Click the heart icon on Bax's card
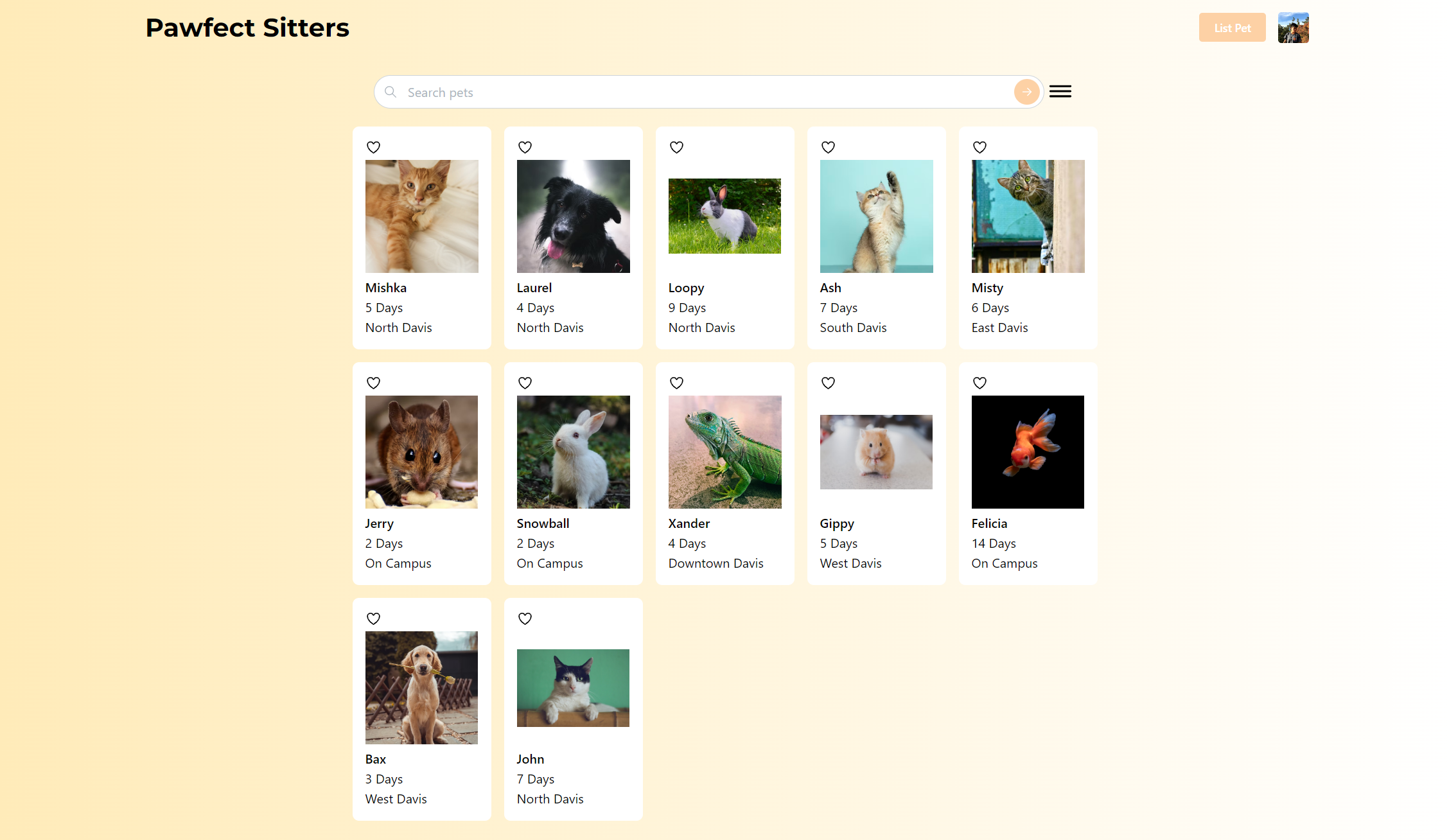This screenshot has width=1449, height=840. pos(373,618)
